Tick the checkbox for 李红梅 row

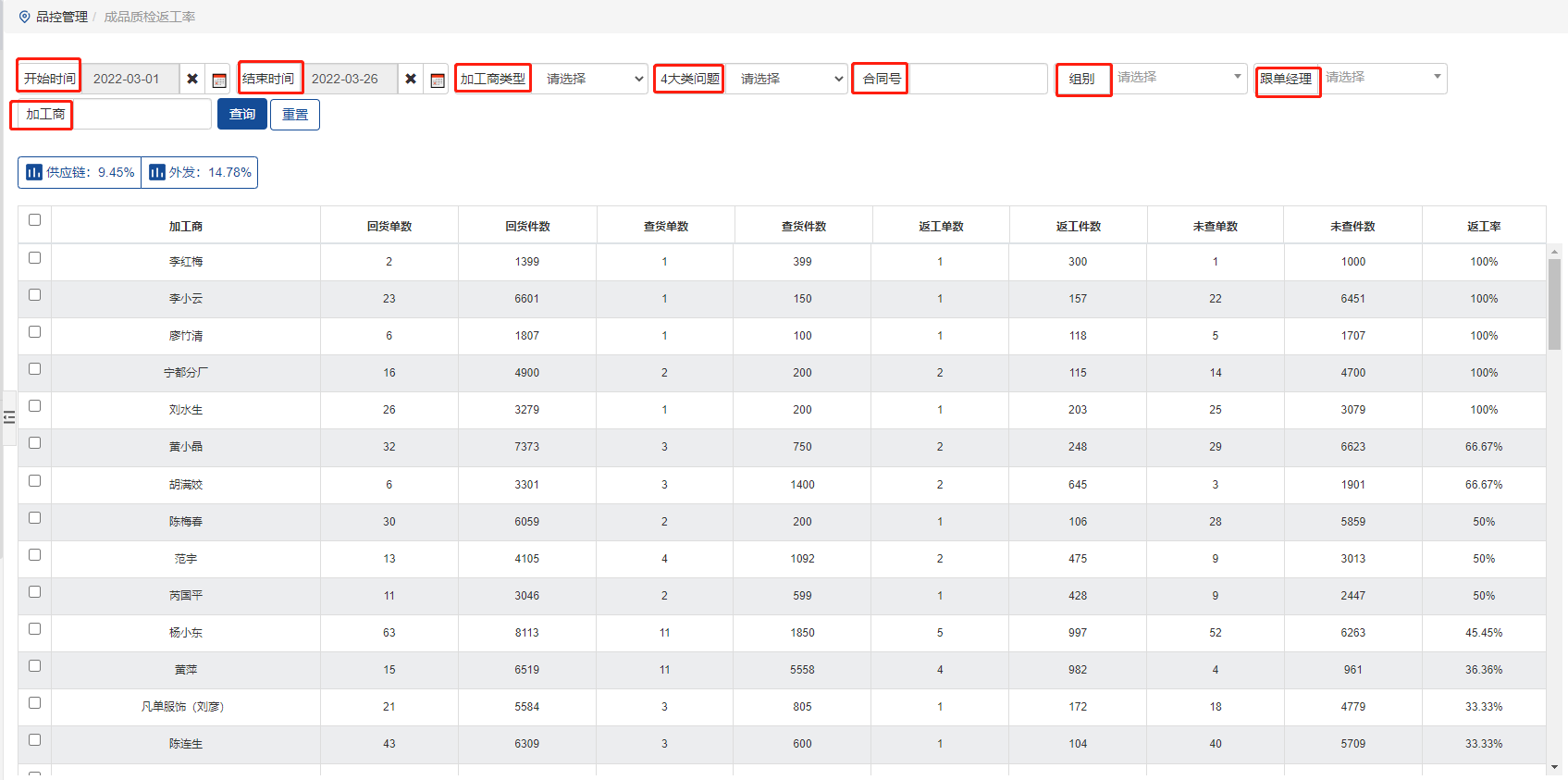click(x=35, y=258)
